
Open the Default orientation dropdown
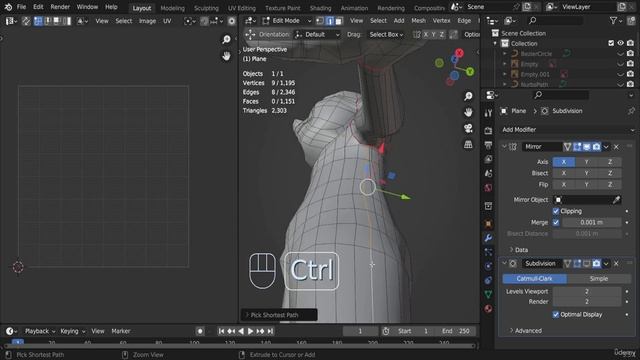[x=318, y=35]
